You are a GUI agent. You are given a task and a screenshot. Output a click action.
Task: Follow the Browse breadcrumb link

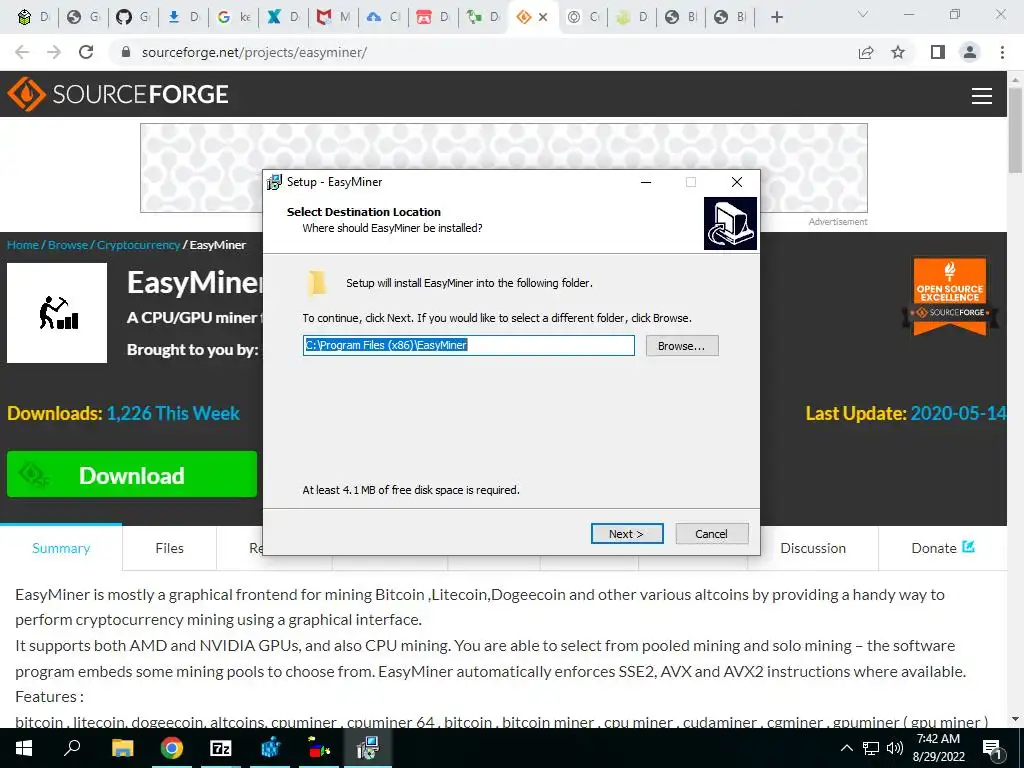(68, 245)
